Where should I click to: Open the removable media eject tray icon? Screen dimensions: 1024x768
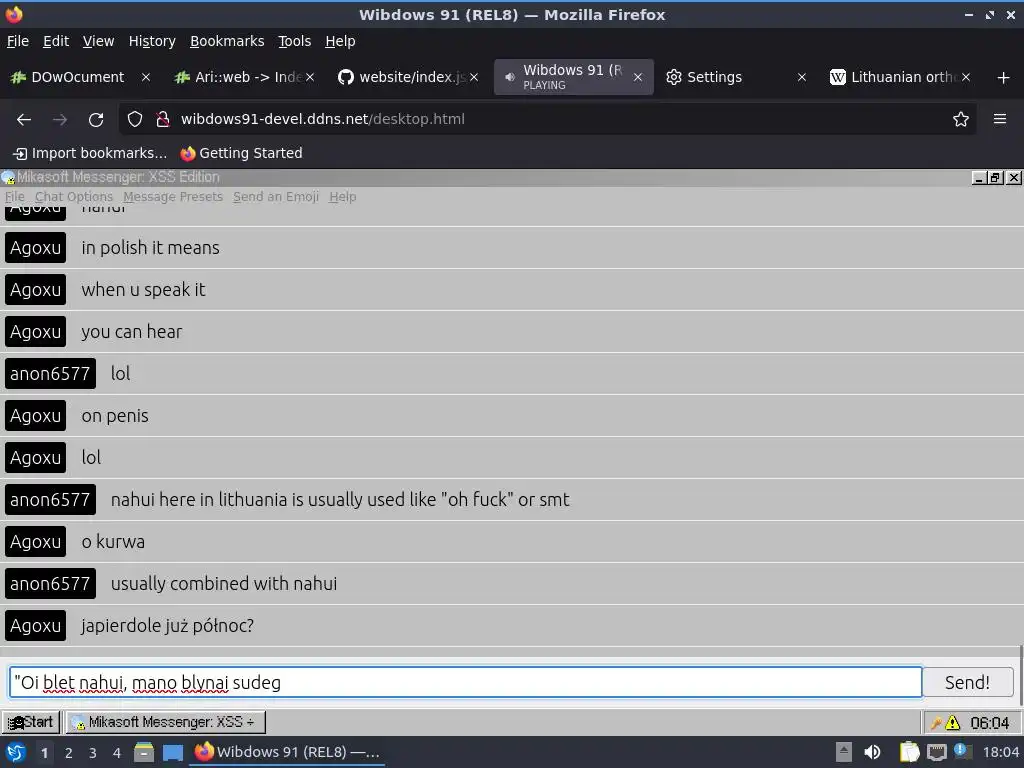[x=844, y=752]
